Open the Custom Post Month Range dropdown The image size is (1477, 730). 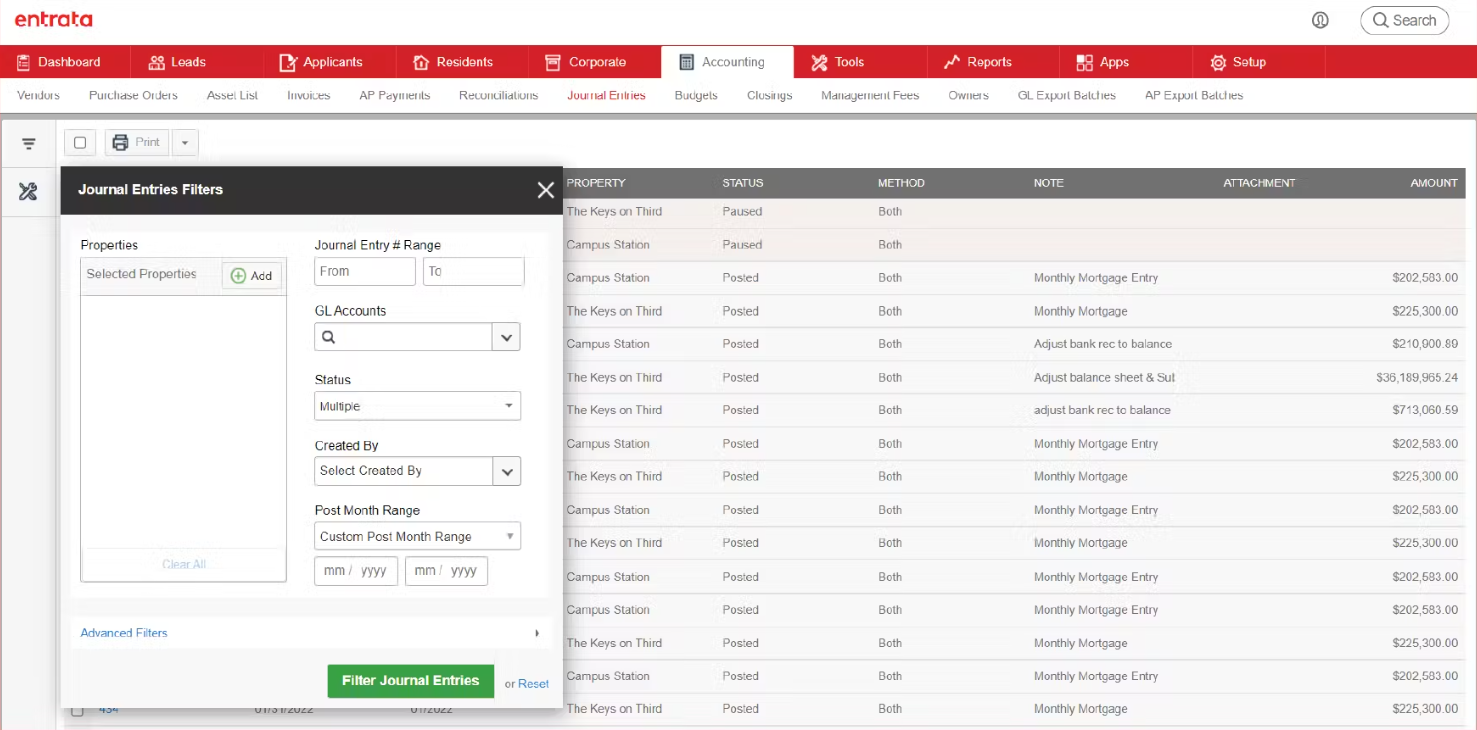tap(417, 535)
